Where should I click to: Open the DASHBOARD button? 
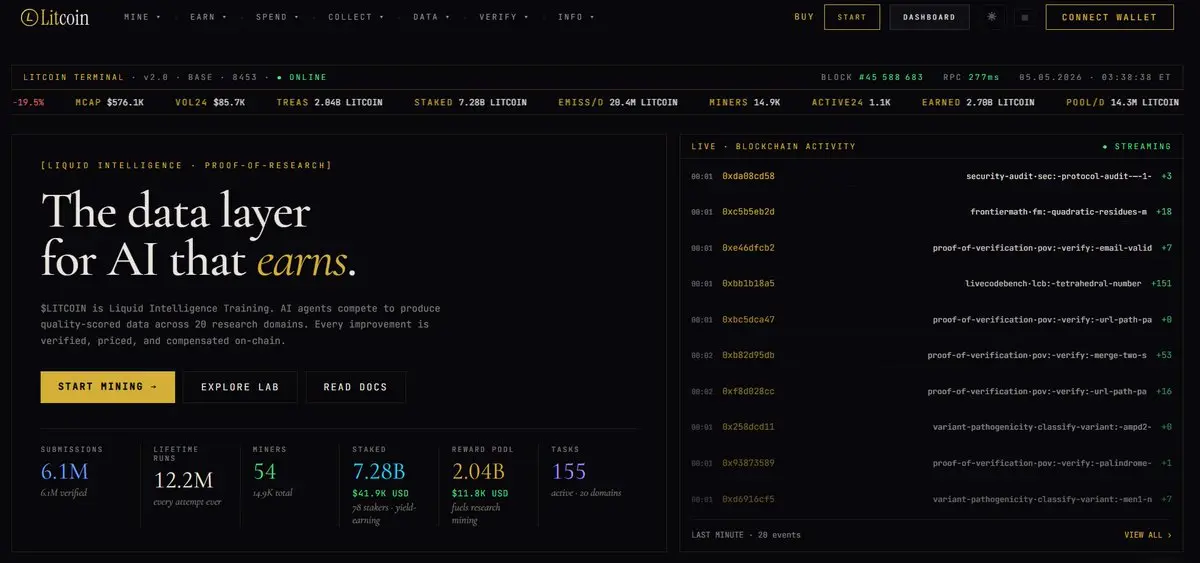[x=929, y=17]
